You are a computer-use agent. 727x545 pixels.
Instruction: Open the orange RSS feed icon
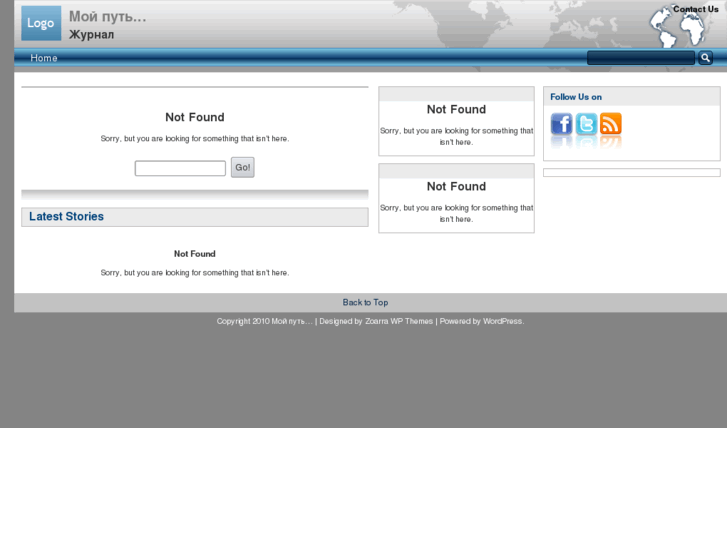611,124
